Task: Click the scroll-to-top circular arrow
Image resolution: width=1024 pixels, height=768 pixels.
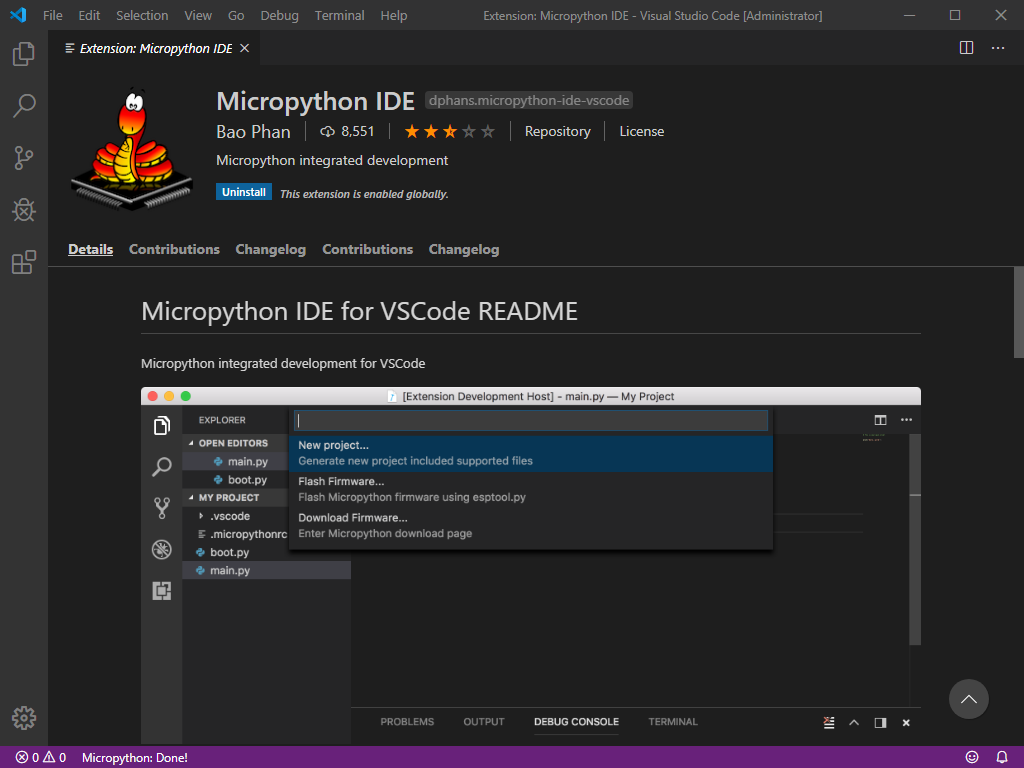Action: [968, 699]
